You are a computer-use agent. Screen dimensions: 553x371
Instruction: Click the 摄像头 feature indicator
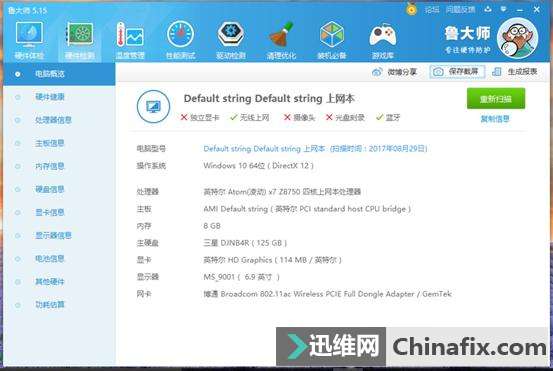(299, 117)
